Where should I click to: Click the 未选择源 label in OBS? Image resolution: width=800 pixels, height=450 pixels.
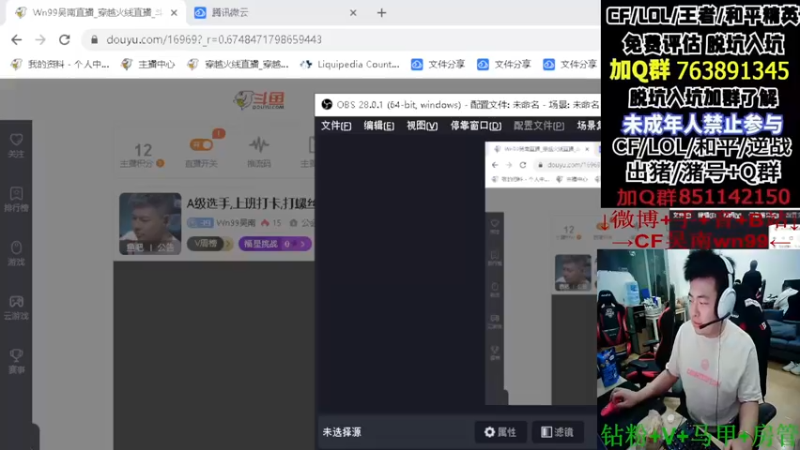(x=342, y=432)
